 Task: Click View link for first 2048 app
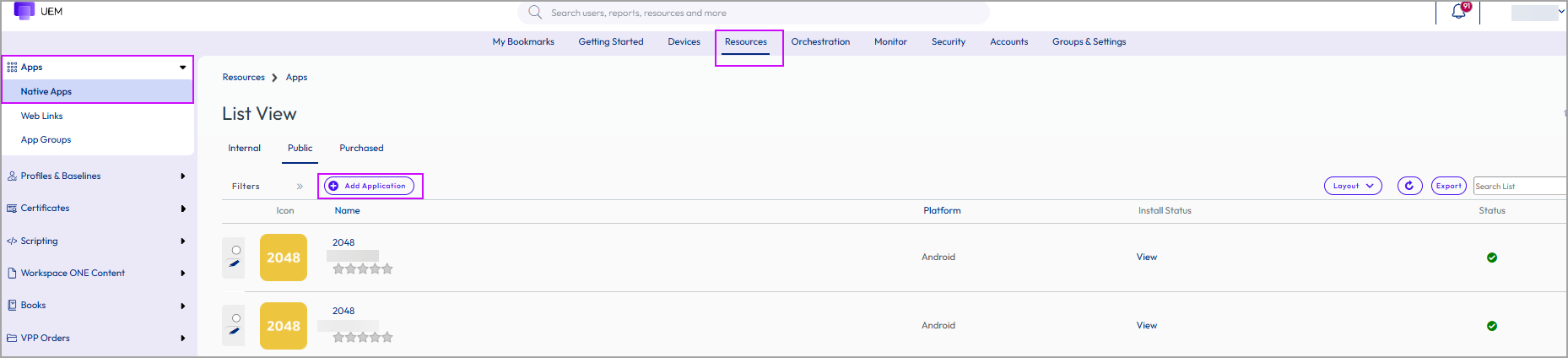pos(1146,258)
